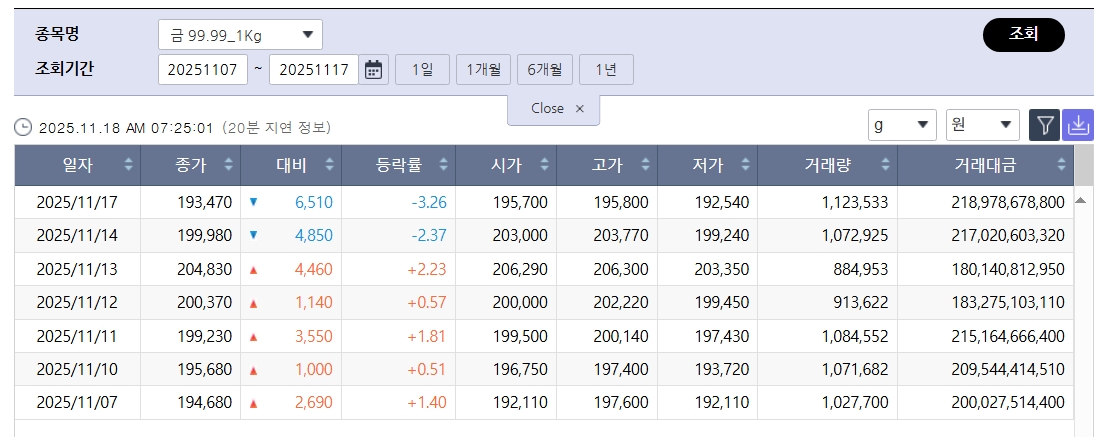
Task: Click the timestamp 2025.11.18 AM 07:25:01
Action: [126, 128]
